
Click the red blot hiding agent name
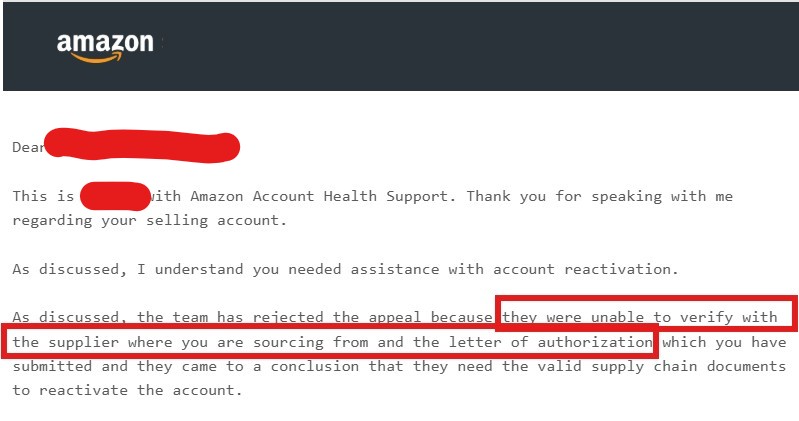[115, 196]
